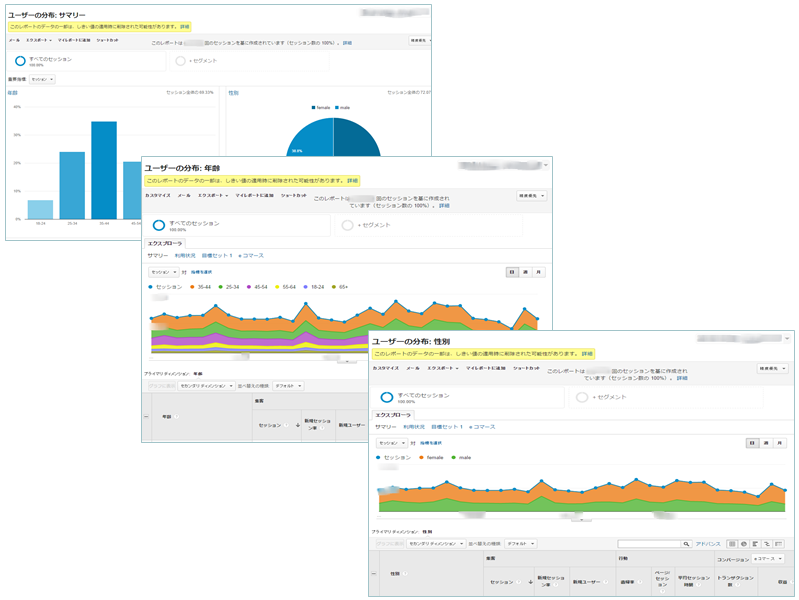Click the 35-44 bar in the age chart
799x600 pixels.
(104, 170)
